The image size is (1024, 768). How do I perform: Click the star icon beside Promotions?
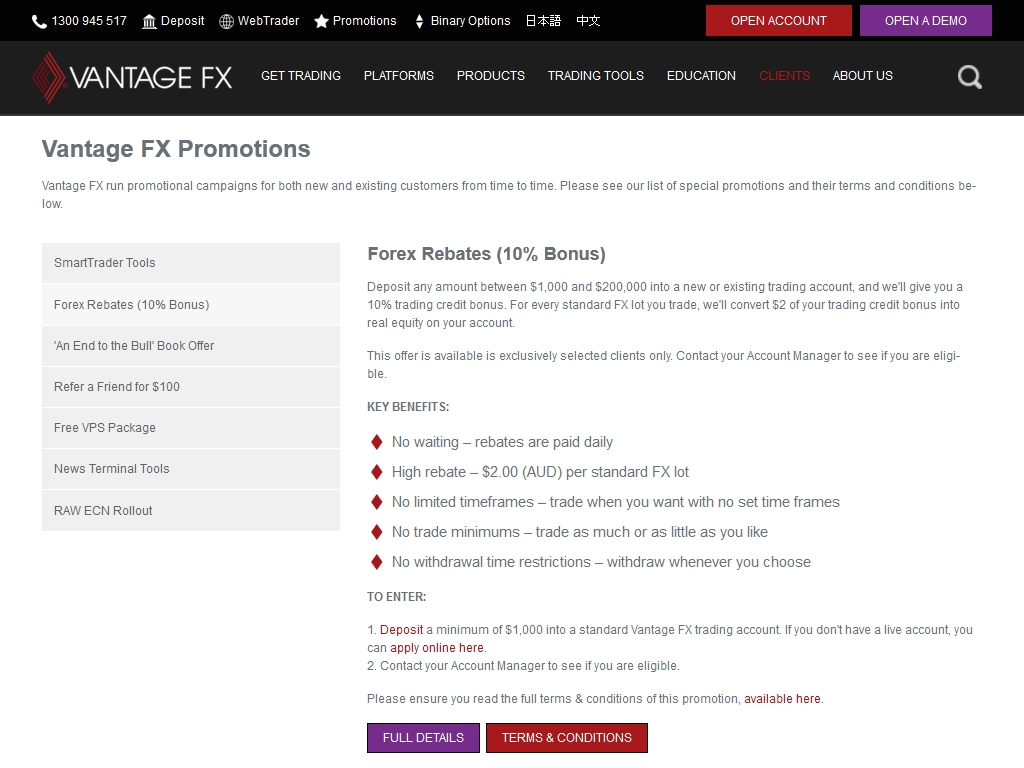321,21
